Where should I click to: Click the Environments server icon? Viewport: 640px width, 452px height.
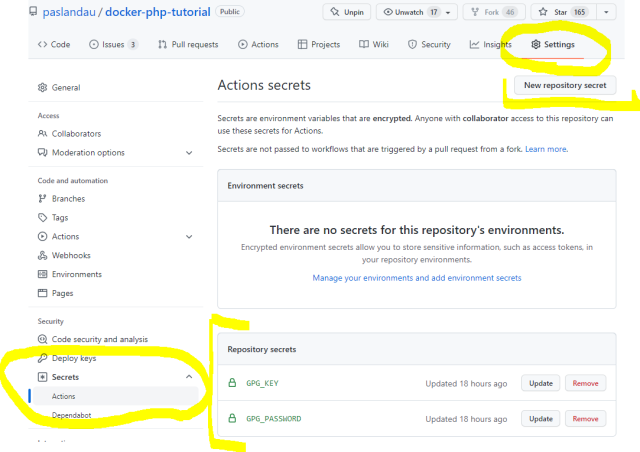42,274
